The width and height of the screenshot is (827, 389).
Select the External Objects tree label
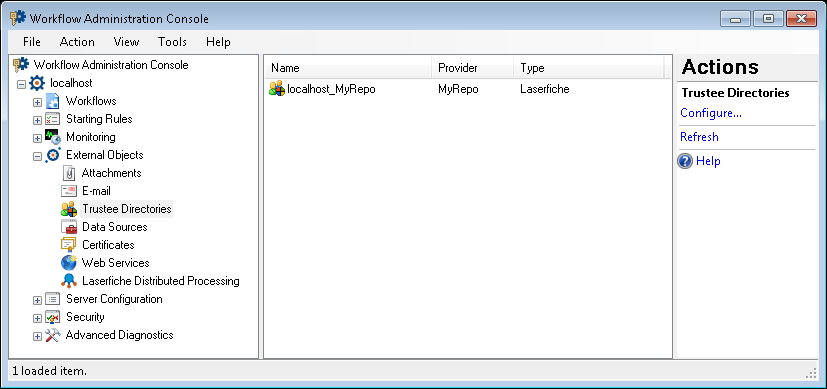[x=104, y=155]
